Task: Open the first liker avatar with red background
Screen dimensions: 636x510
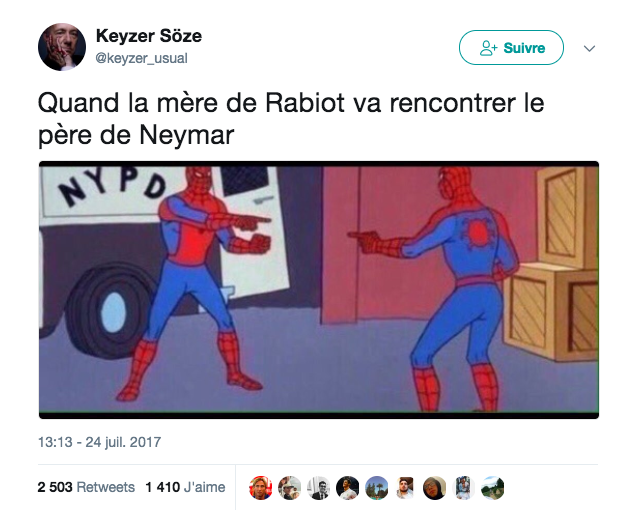Action: (260, 488)
